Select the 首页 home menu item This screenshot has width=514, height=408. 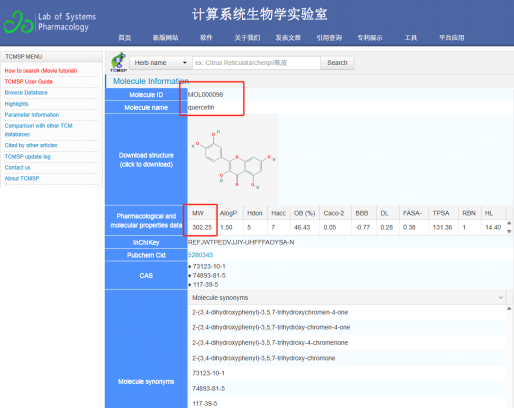pyautogui.click(x=125, y=38)
